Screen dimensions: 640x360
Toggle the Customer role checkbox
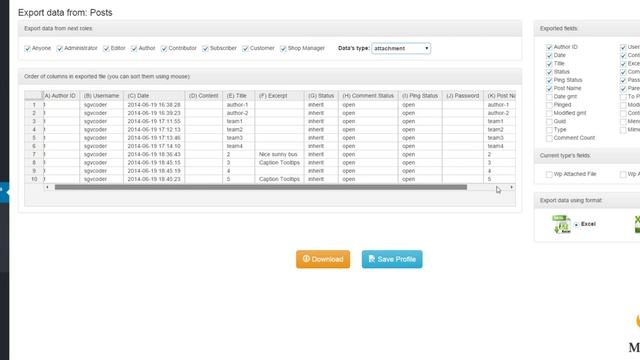(x=246, y=49)
